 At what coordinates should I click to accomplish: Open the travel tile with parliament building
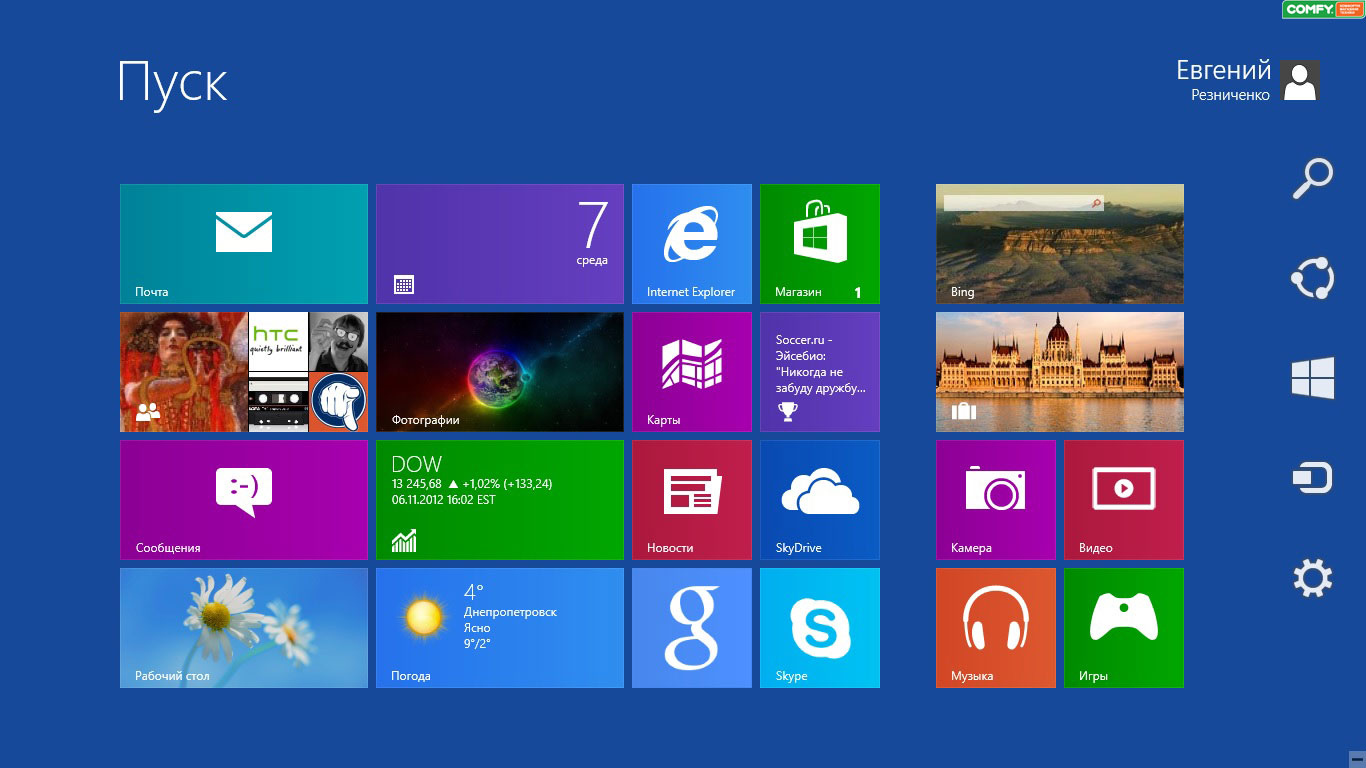(1060, 372)
